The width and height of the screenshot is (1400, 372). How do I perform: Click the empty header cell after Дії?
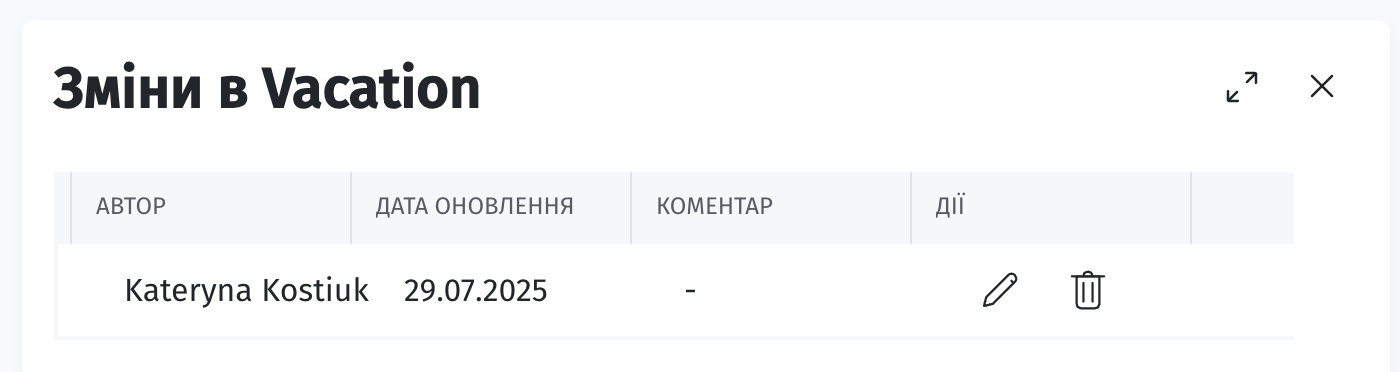(1243, 208)
